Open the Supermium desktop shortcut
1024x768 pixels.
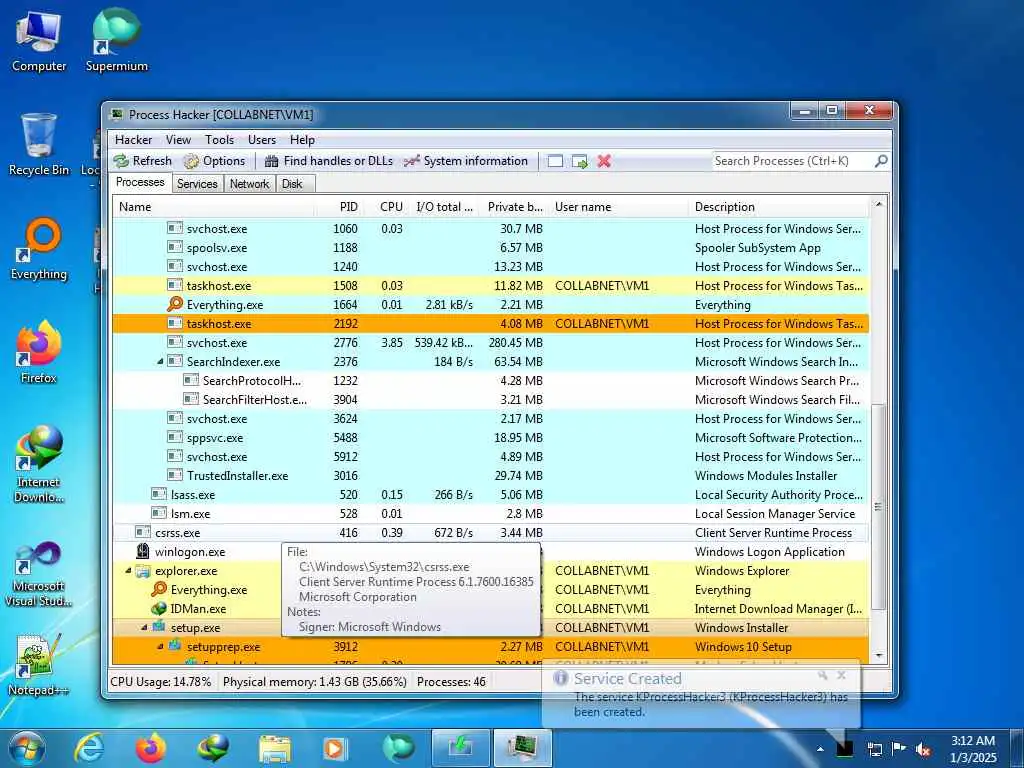point(117,40)
